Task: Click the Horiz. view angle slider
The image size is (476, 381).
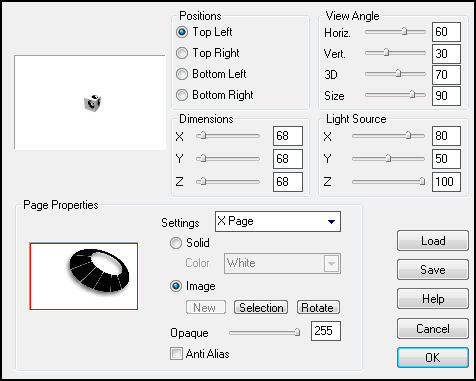Action: pyautogui.click(x=395, y=32)
